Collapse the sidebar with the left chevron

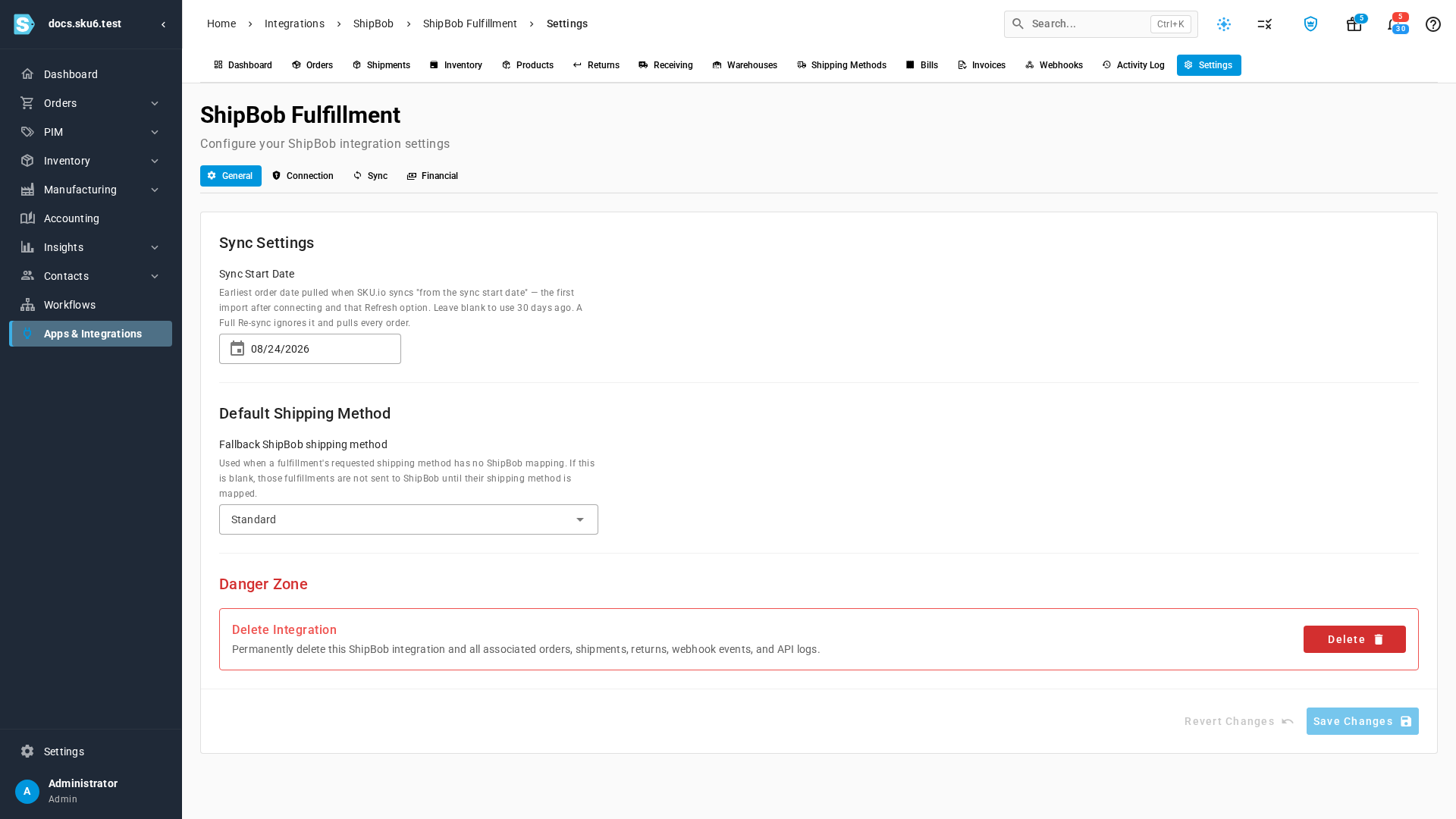163,24
